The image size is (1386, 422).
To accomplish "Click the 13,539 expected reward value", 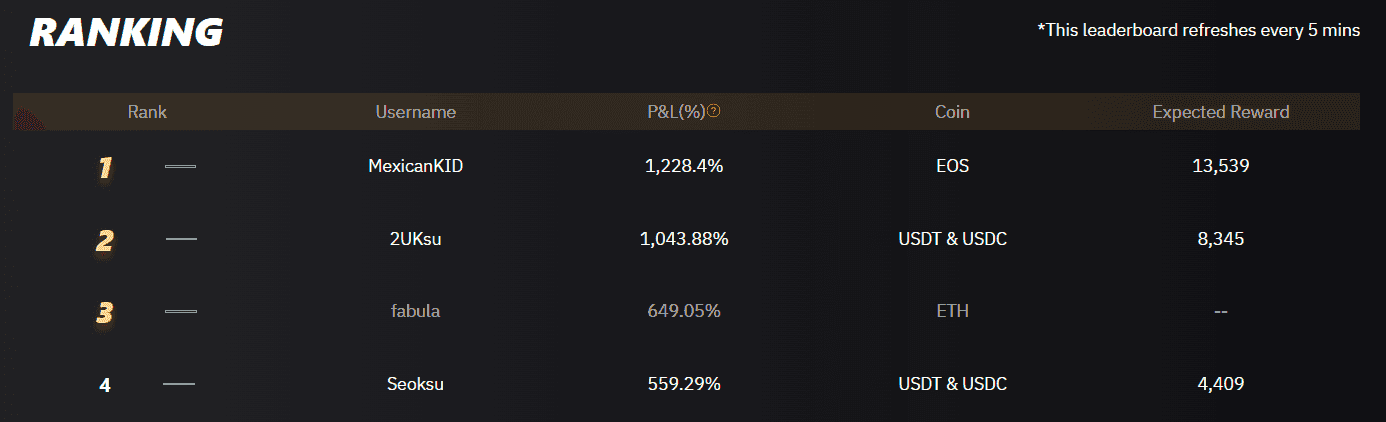I will tap(1220, 166).
